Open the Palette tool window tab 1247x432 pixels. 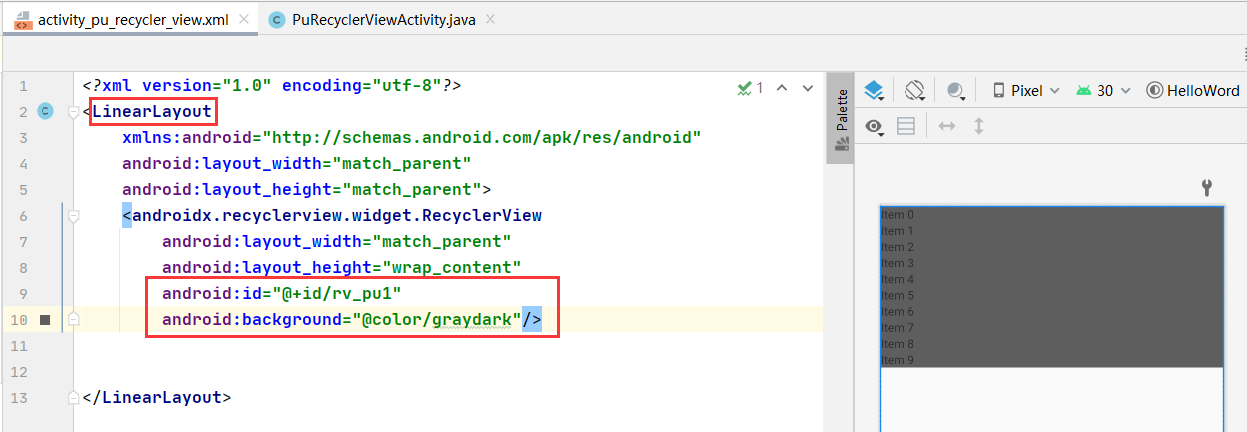[x=841, y=119]
